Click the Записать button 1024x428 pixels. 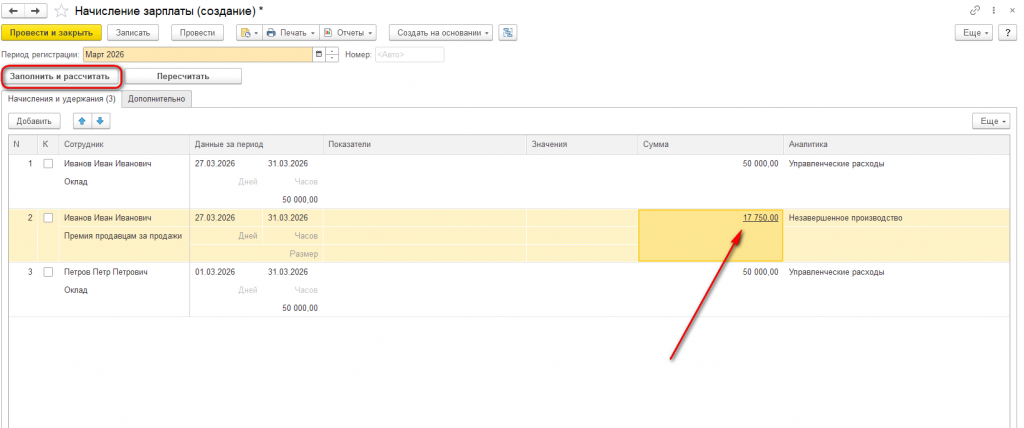[133, 33]
